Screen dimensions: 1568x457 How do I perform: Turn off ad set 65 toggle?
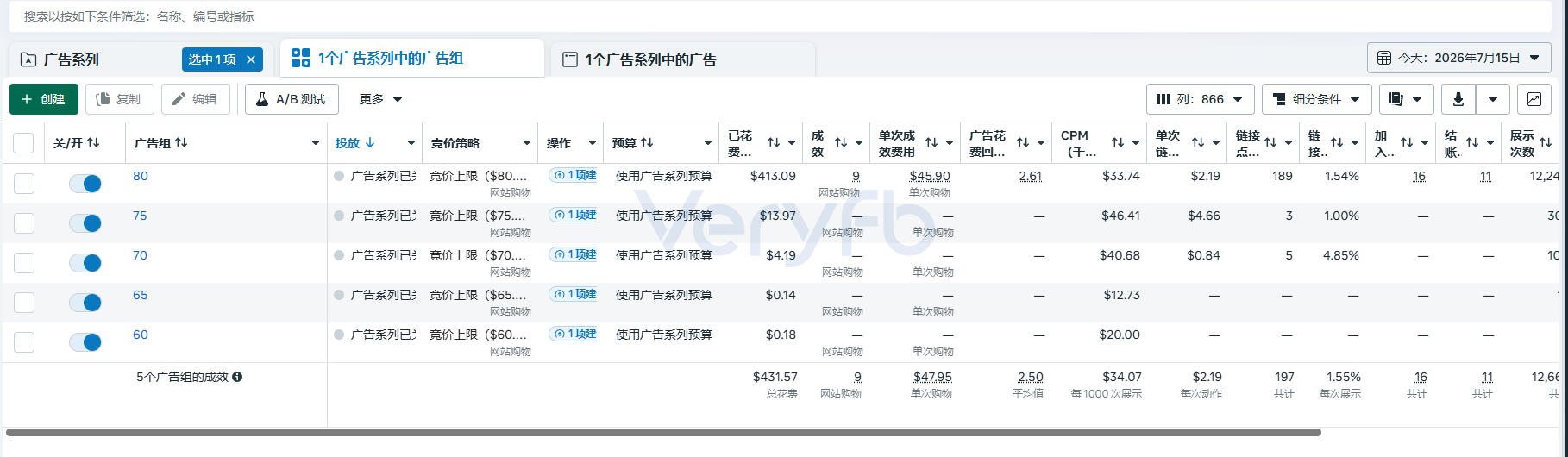click(x=85, y=303)
